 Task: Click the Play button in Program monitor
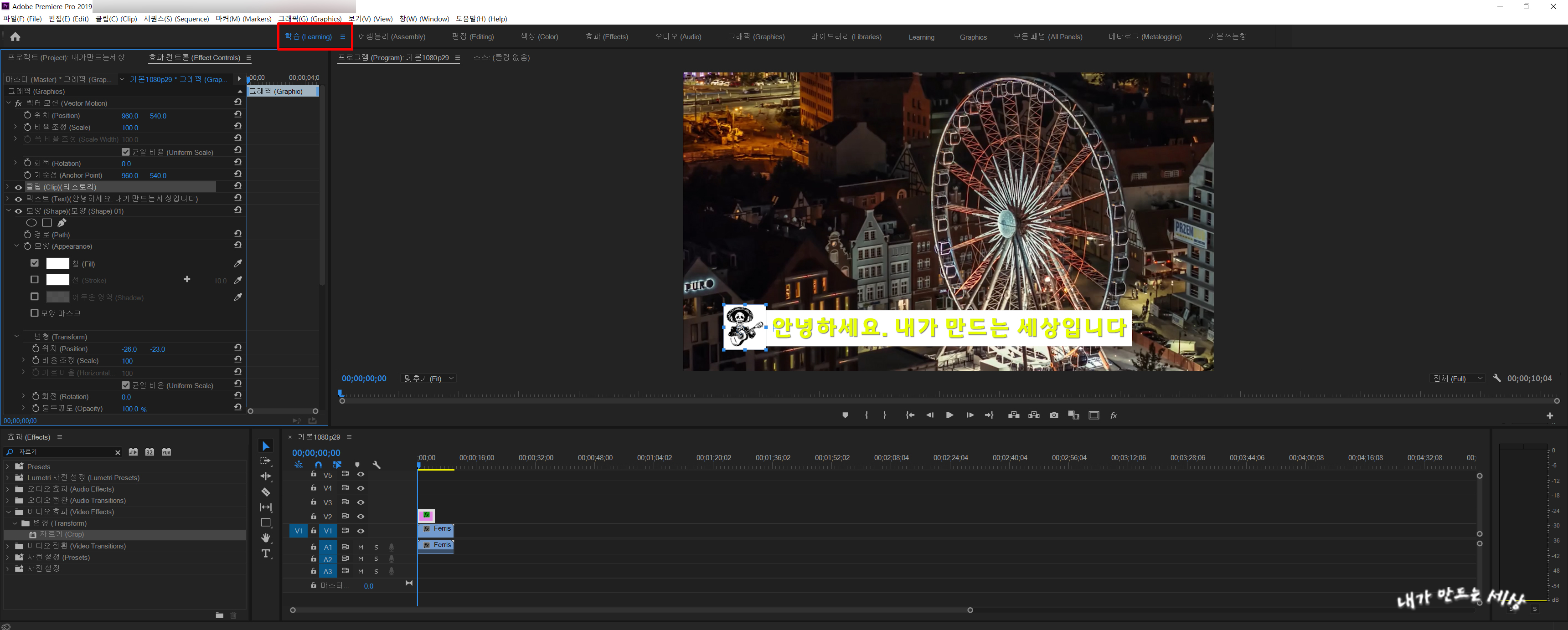(949, 415)
